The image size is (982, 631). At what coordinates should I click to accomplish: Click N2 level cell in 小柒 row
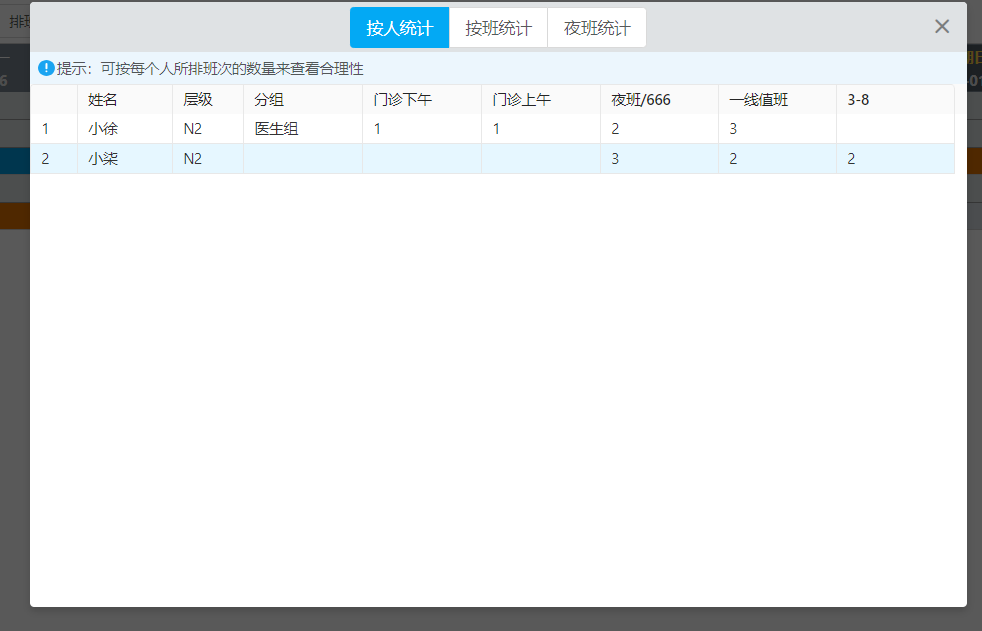point(208,158)
